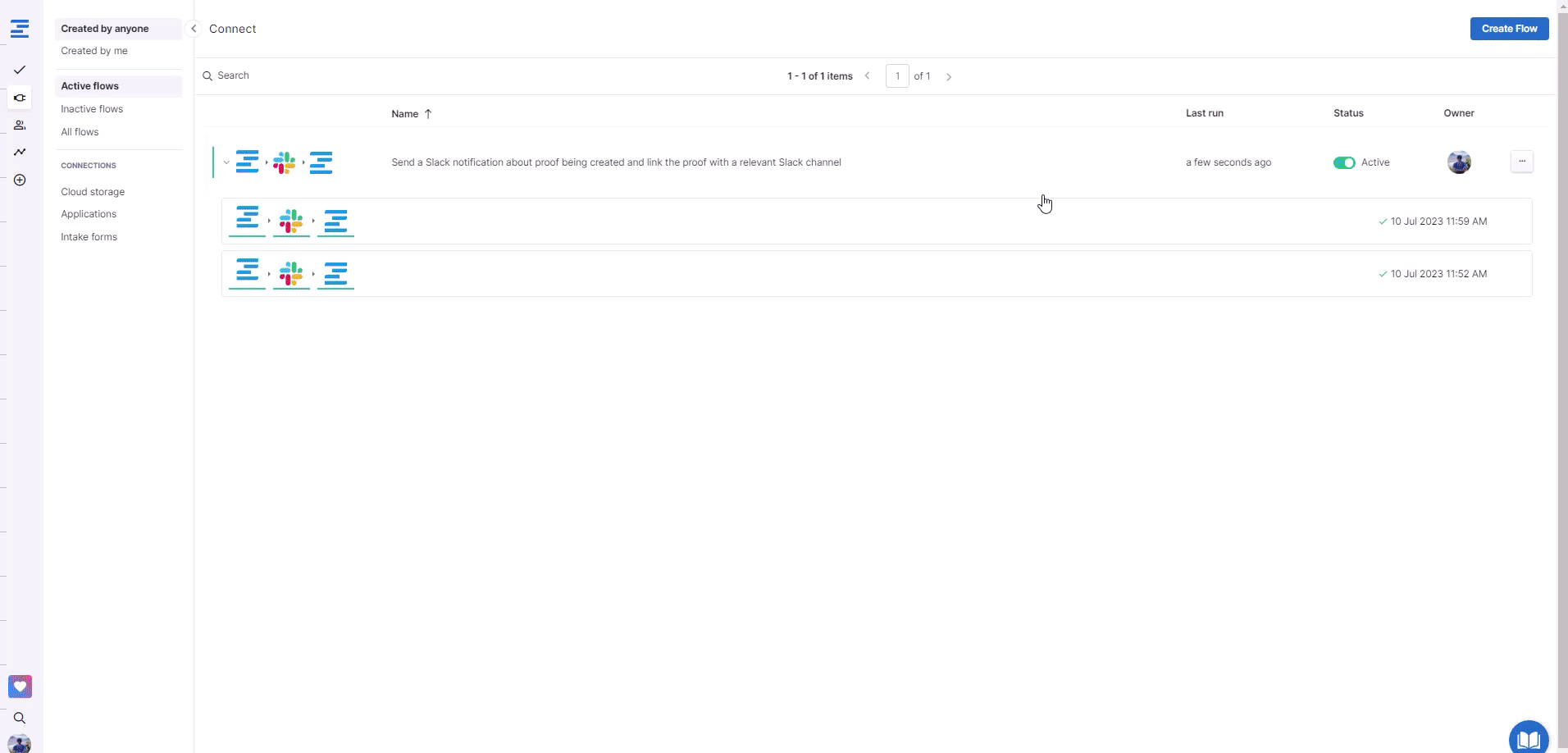Select Inactive flows filter
1568x753 pixels.
point(92,109)
